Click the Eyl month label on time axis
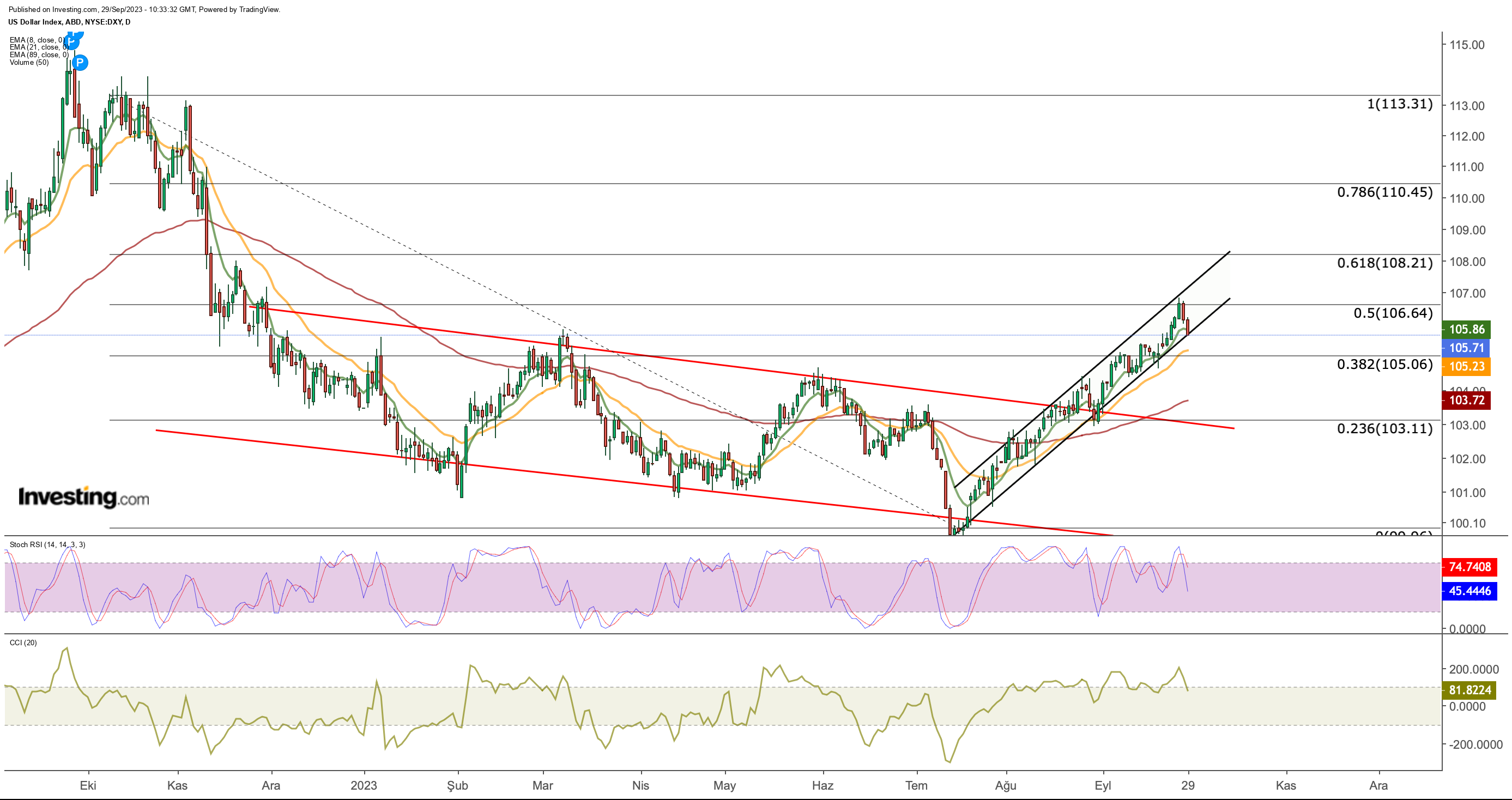The height and width of the screenshot is (800, 1512). coord(1103,786)
